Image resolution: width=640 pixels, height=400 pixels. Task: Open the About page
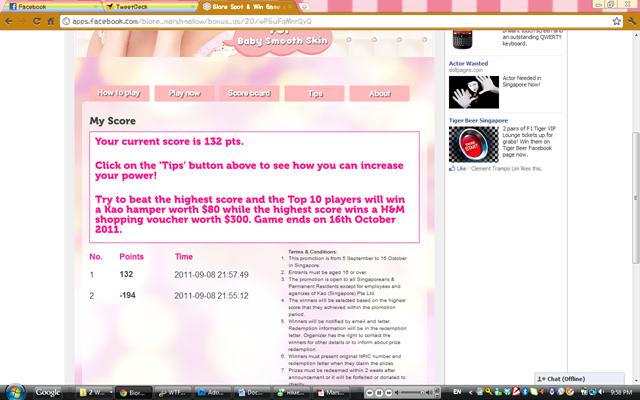pyautogui.click(x=379, y=93)
